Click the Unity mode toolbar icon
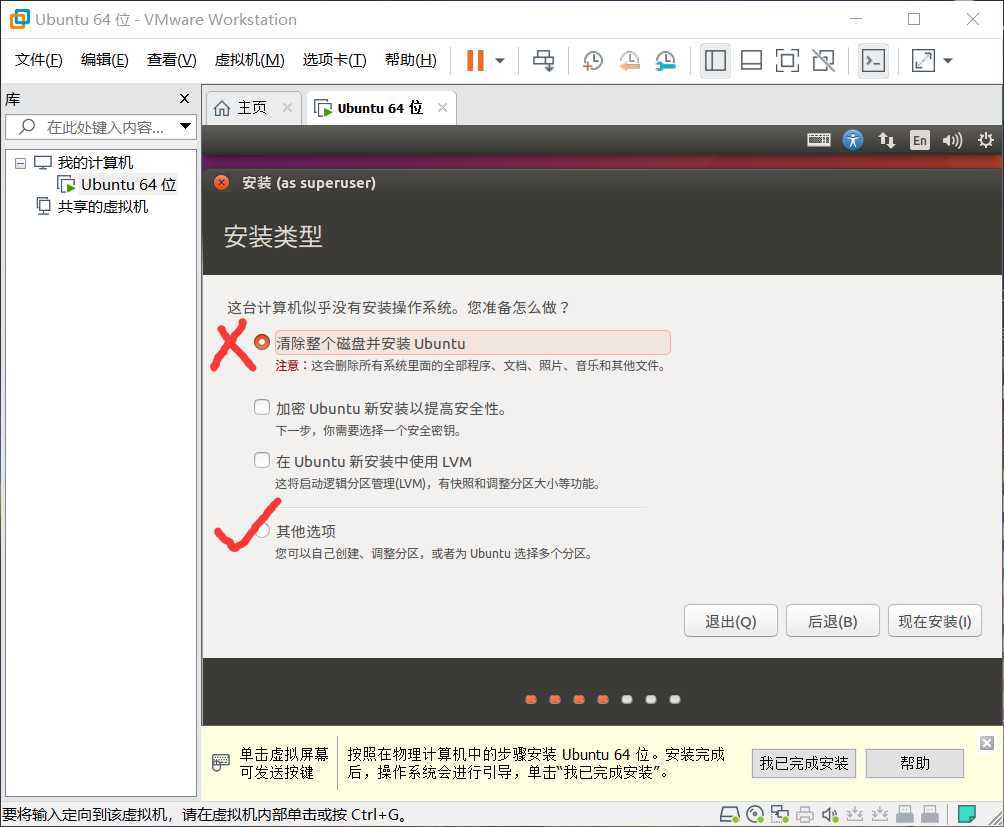The image size is (1004, 827). coord(823,61)
